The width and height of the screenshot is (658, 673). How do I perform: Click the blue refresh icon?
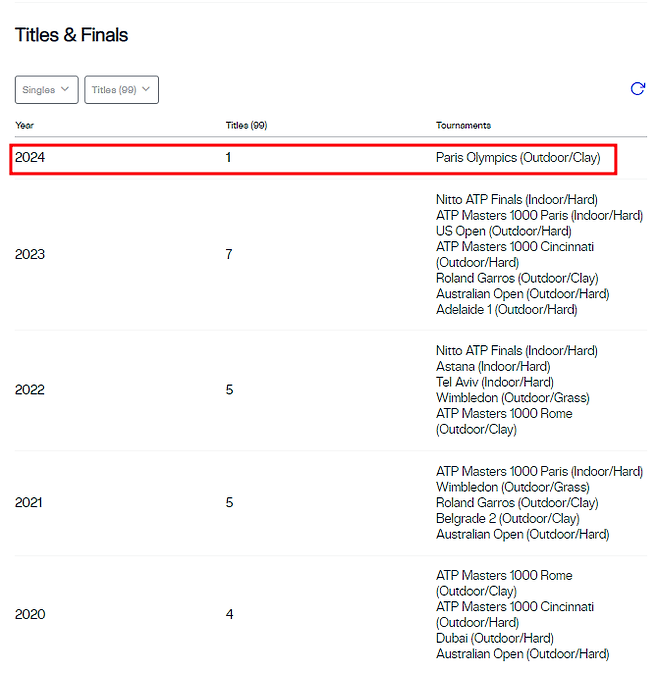(x=637, y=89)
